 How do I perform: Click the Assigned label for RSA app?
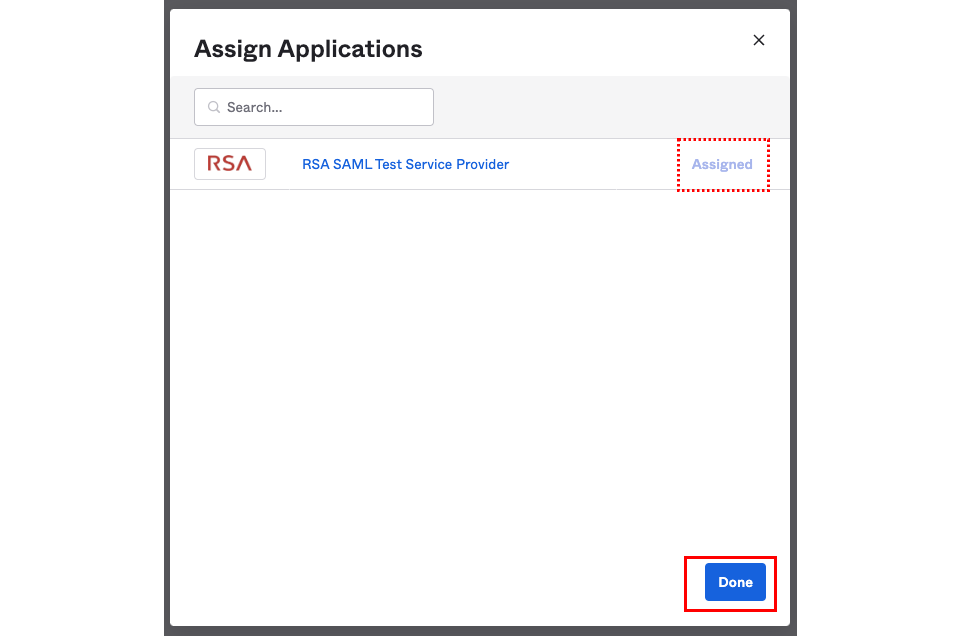pos(722,164)
